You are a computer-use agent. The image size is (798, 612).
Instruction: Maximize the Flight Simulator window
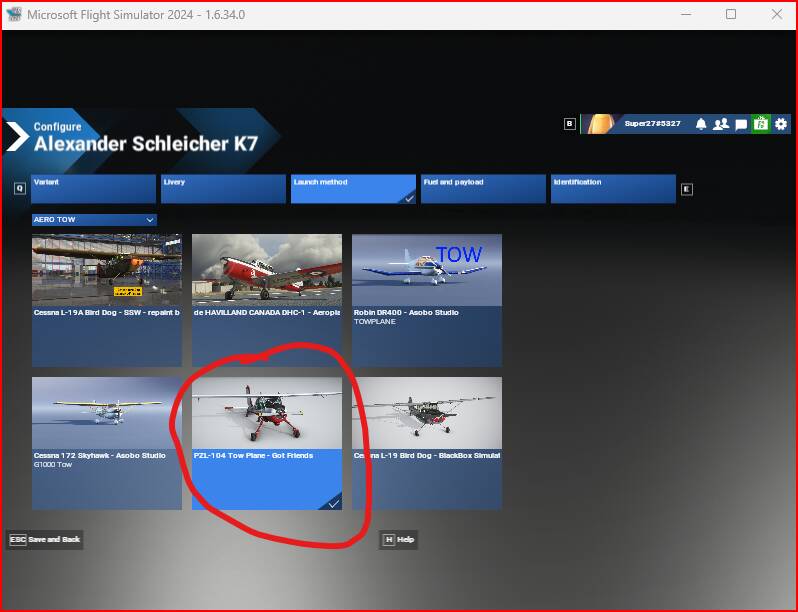tap(731, 14)
